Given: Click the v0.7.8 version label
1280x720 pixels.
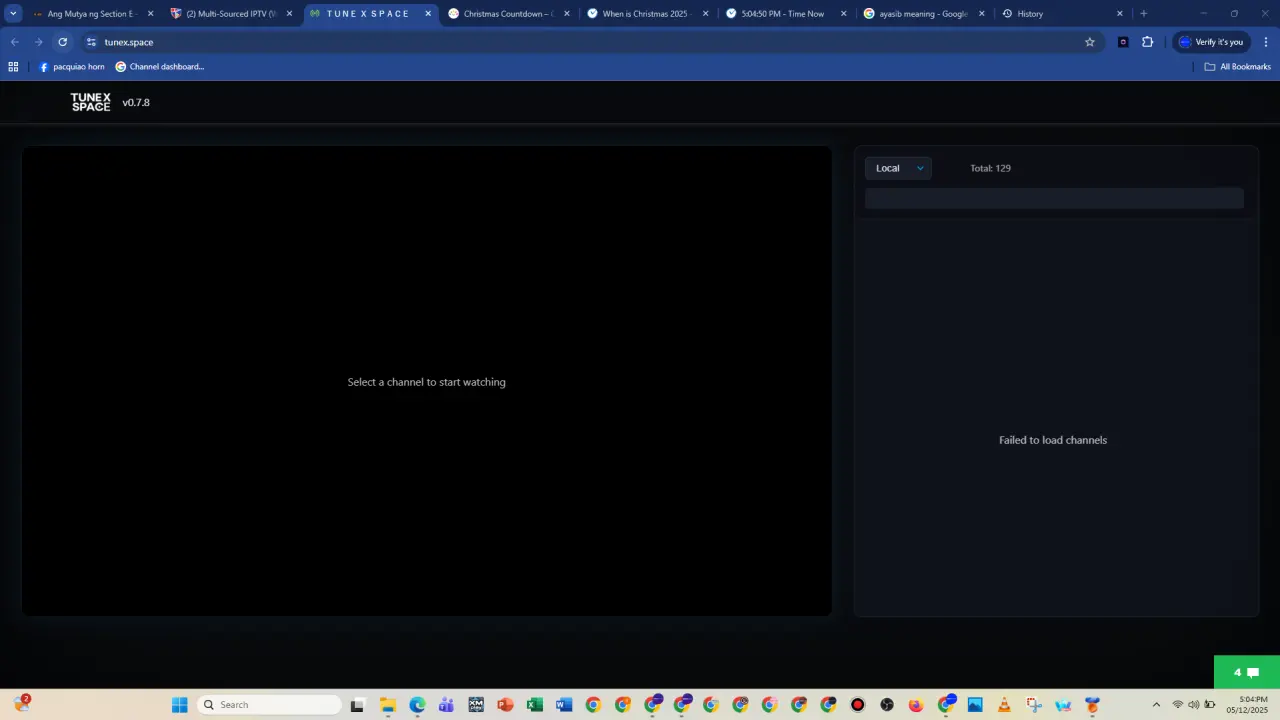Looking at the screenshot, I should pos(136,102).
